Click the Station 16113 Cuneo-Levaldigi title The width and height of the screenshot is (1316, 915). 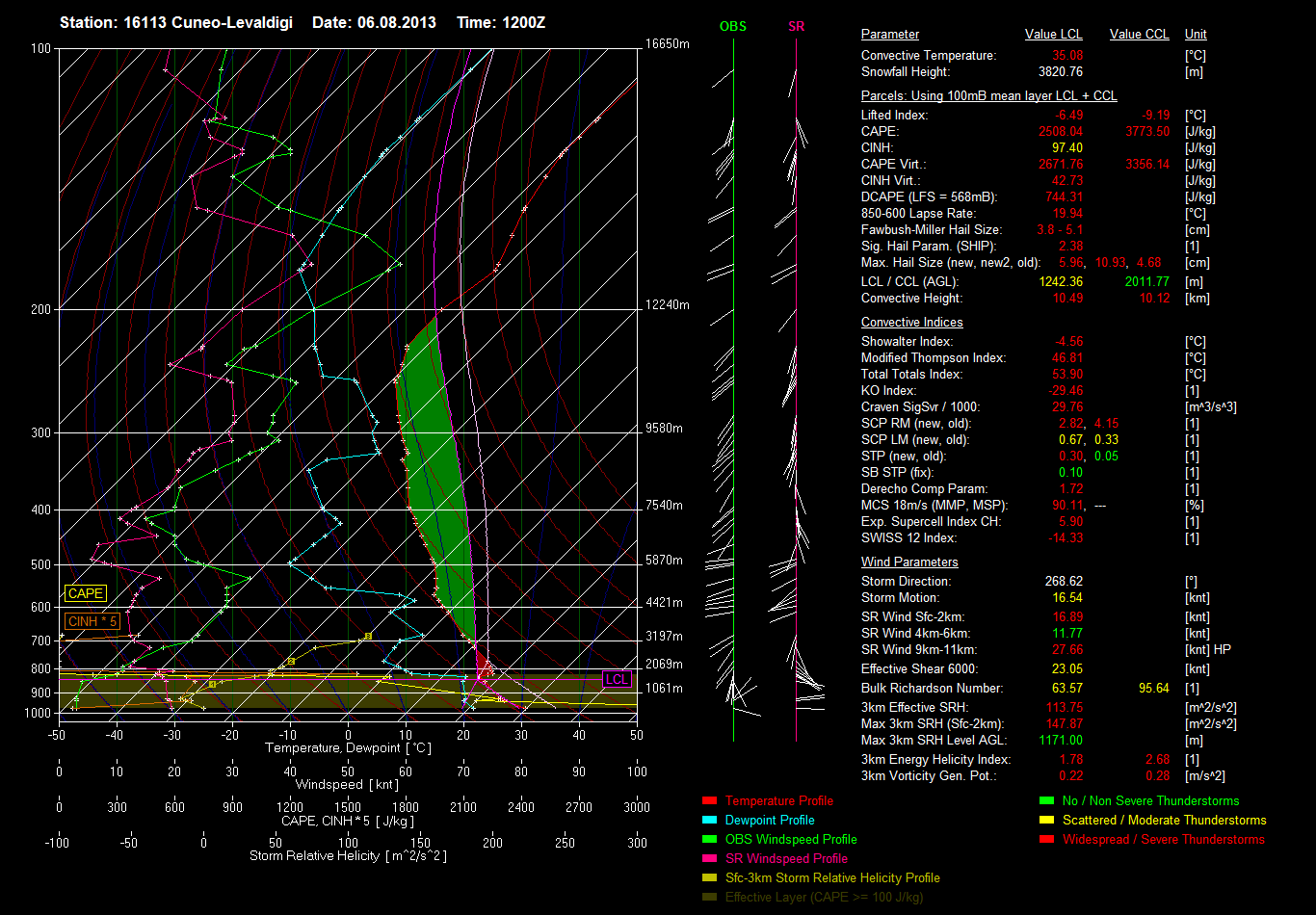click(175, 22)
